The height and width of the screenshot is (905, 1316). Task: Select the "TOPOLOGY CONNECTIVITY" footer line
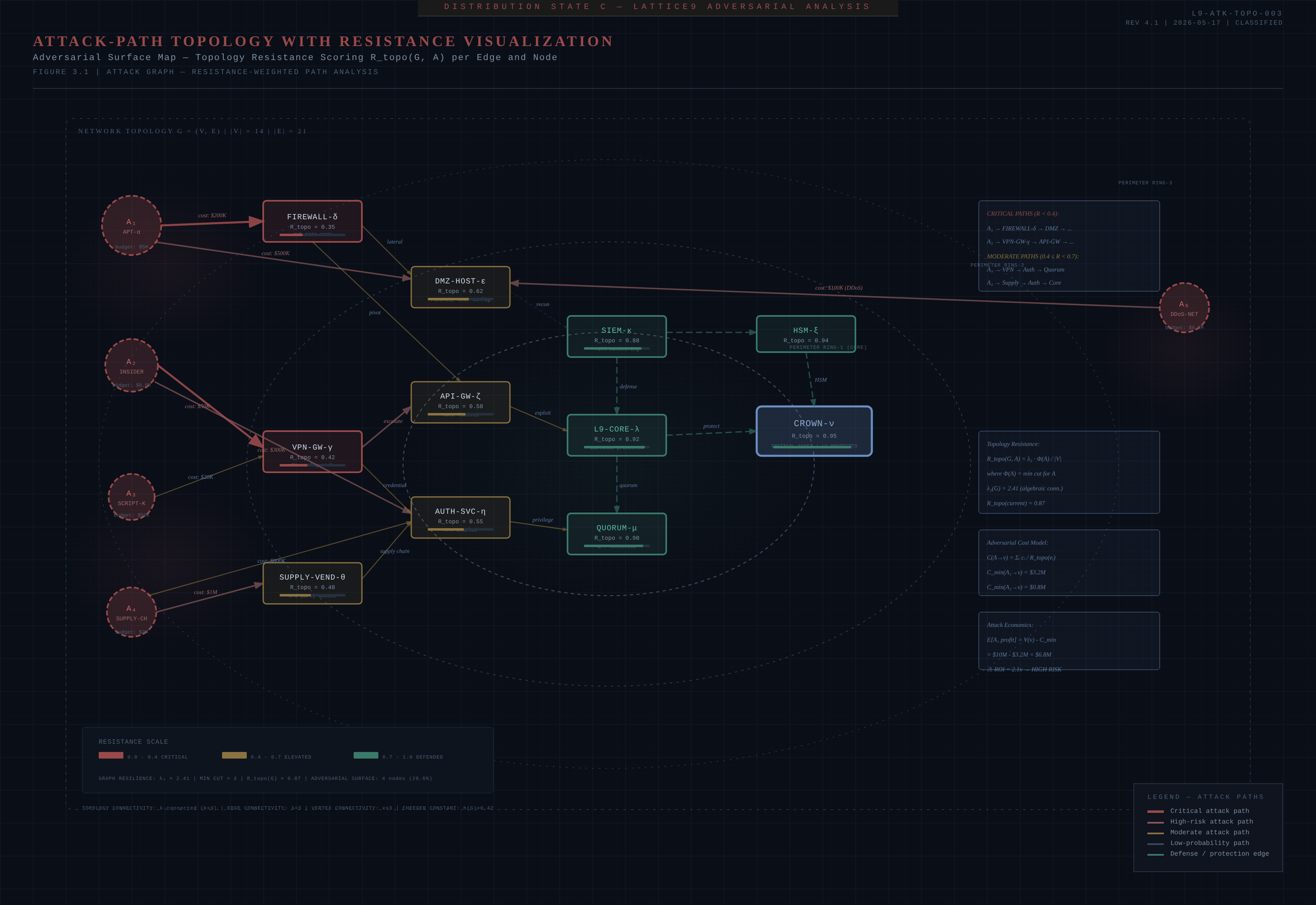[287, 808]
